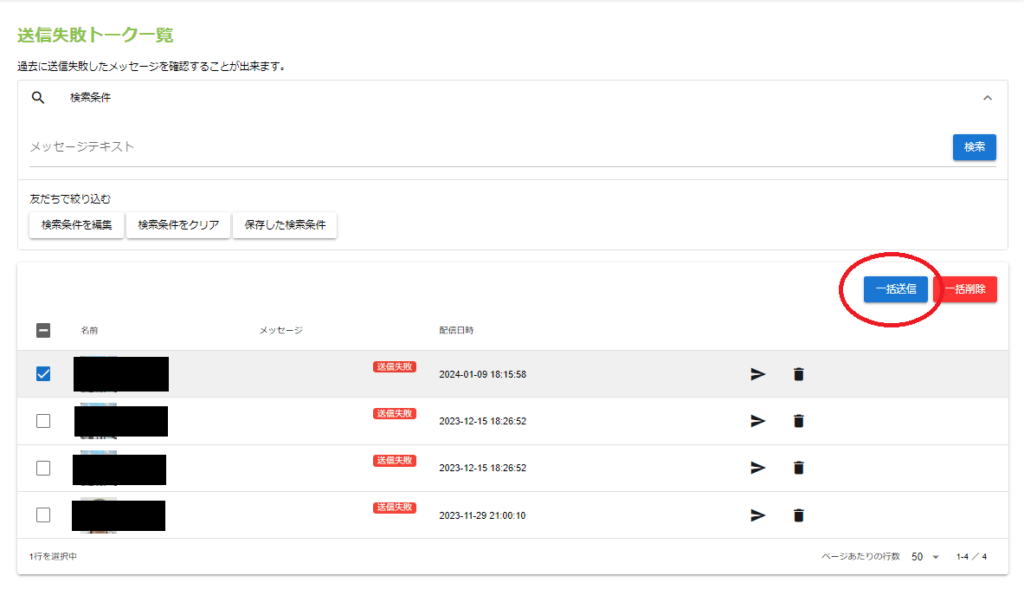Collapse the 検索条件 panel with the chevron

click(x=987, y=98)
